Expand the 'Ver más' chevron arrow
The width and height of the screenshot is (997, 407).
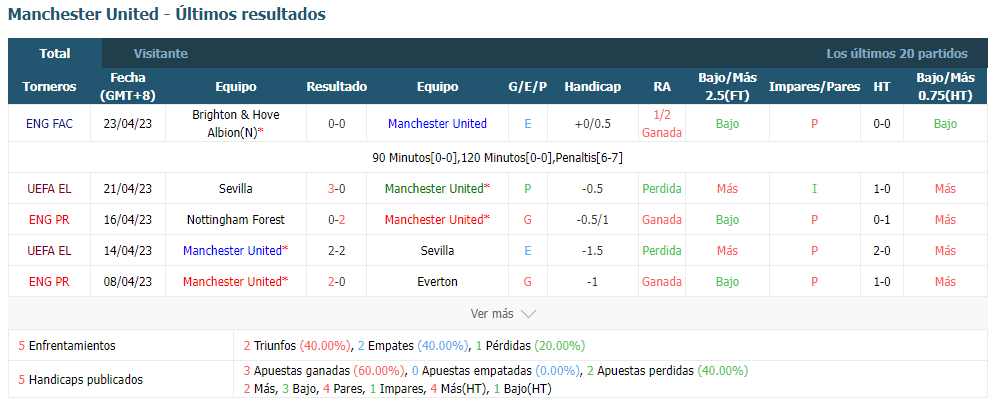click(x=528, y=314)
